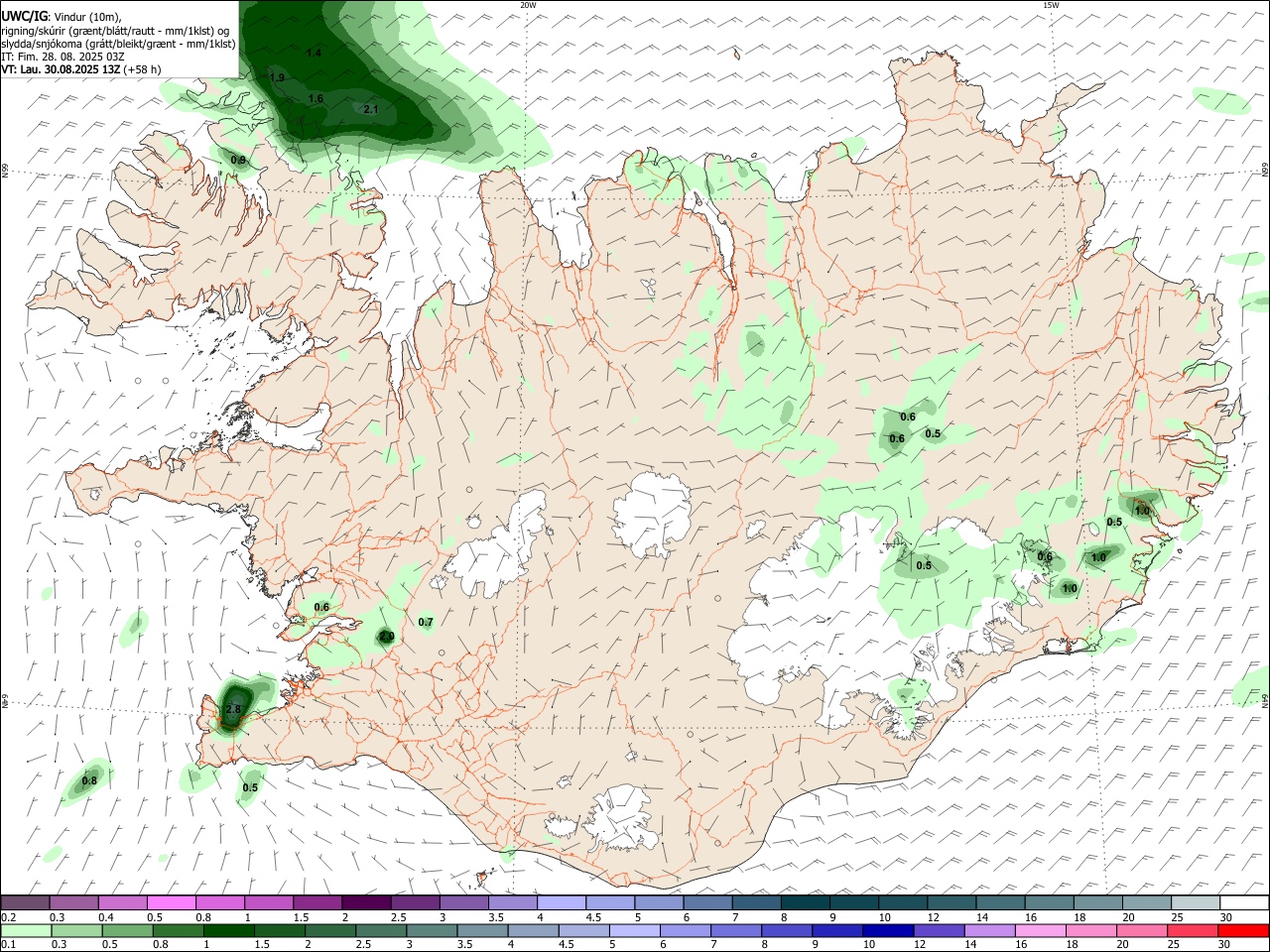Click the 0.4 label in the upper legend
Image resolution: width=1270 pixels, height=952 pixels.
click(106, 917)
